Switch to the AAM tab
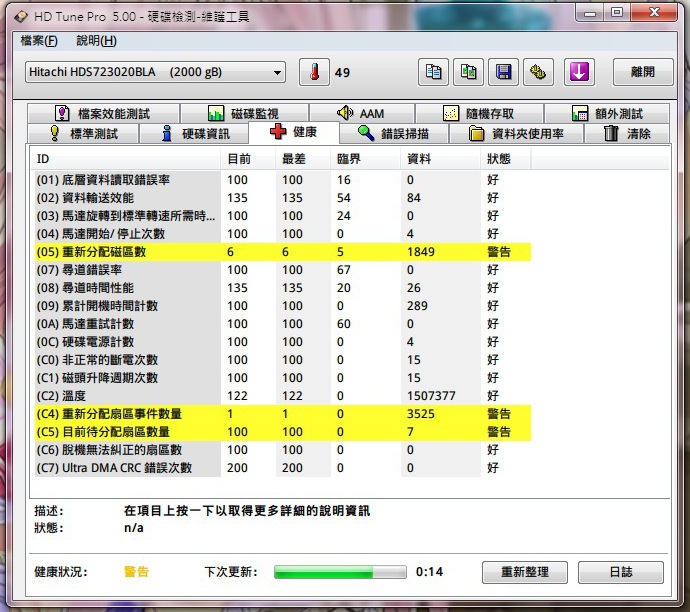This screenshot has height=612, width=690. click(x=362, y=114)
